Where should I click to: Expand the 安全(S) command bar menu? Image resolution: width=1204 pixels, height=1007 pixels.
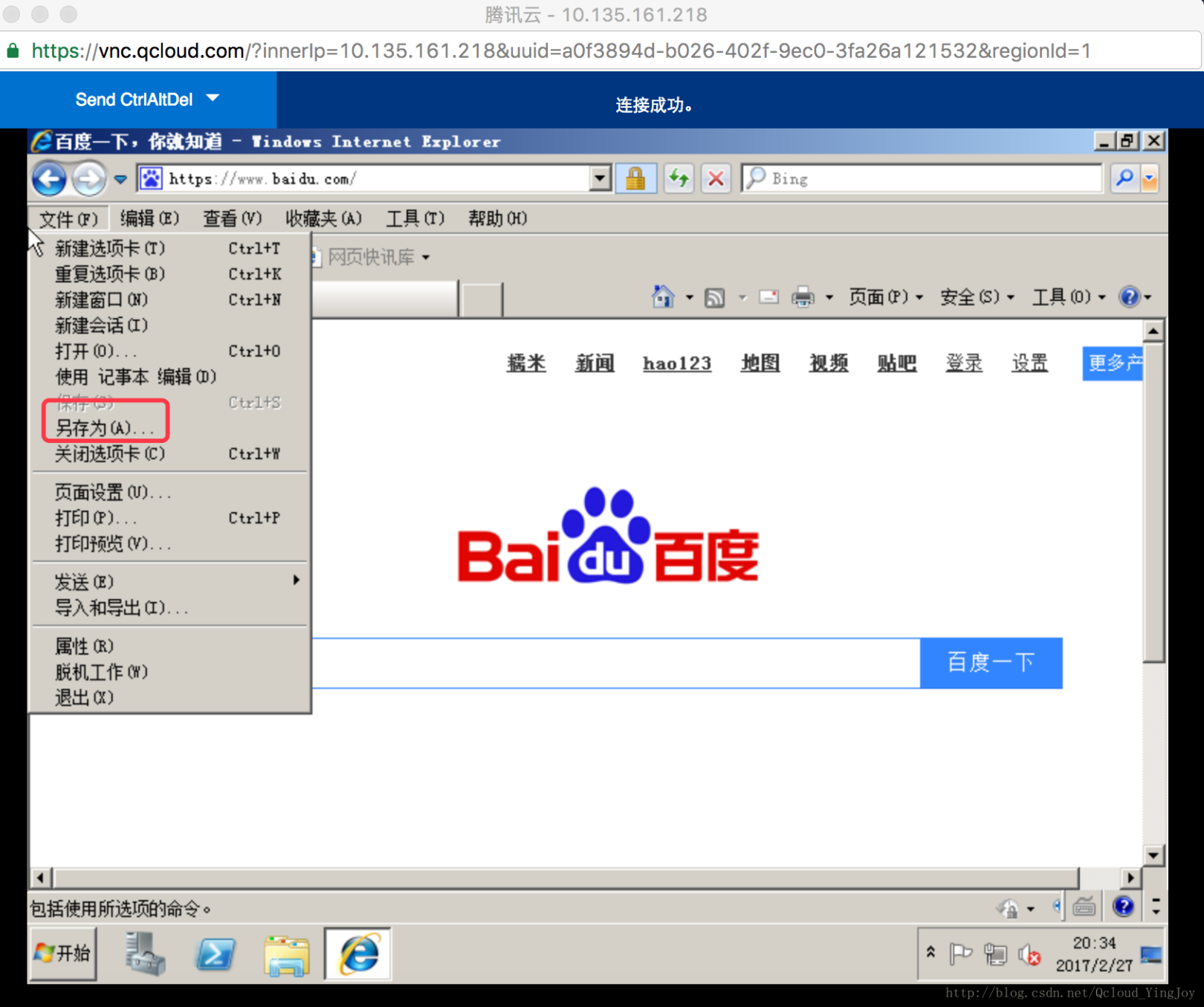coord(977,297)
